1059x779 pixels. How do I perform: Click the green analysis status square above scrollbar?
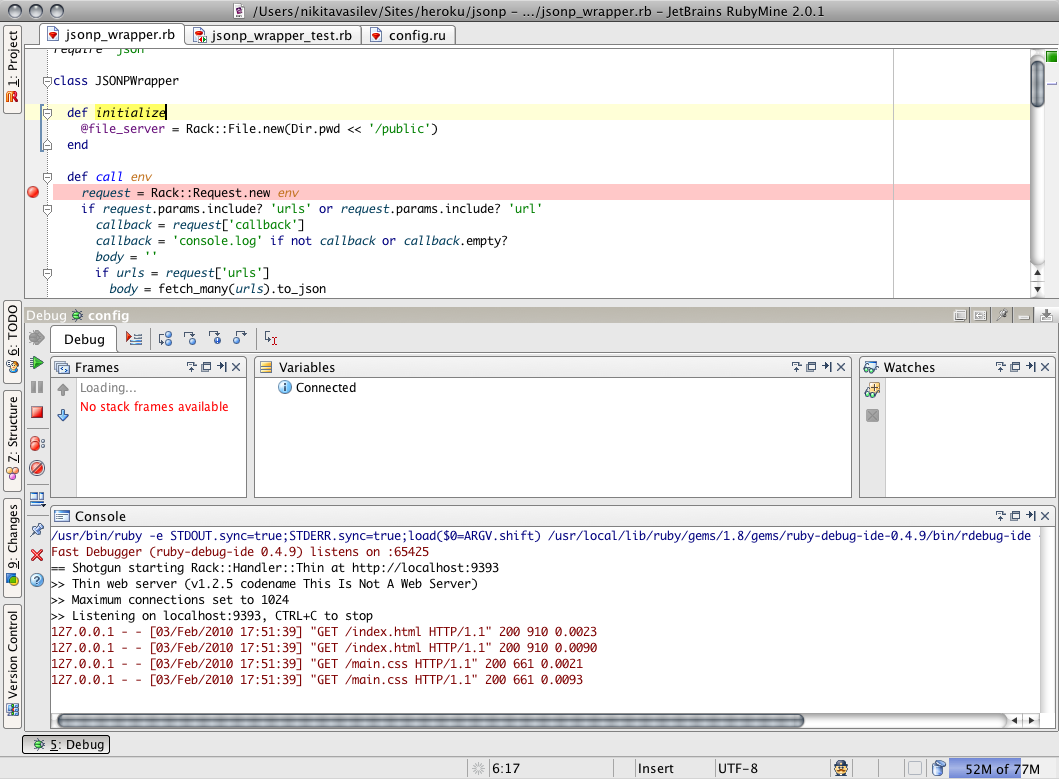(x=1051, y=57)
